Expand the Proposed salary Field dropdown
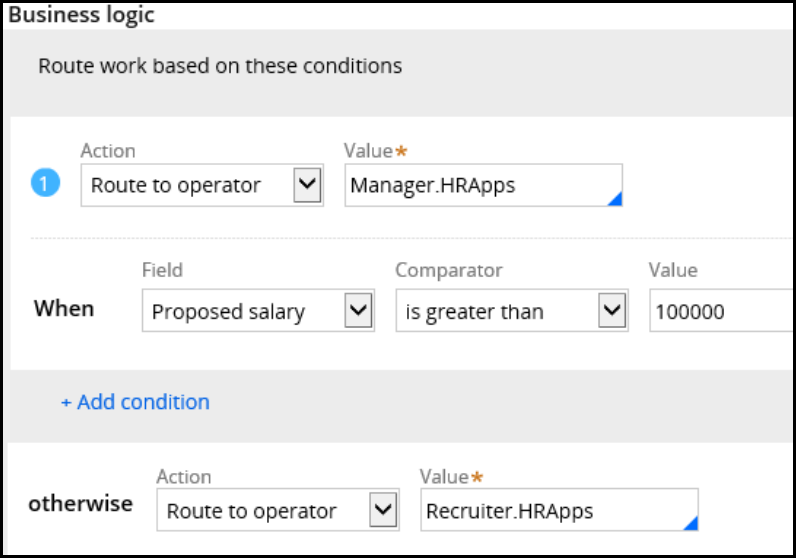Viewport: 796px width, 558px height. (358, 312)
